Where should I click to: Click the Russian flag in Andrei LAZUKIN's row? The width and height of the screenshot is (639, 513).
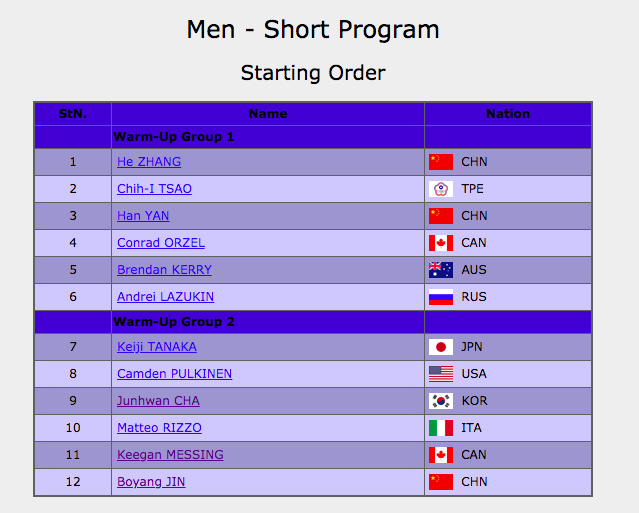click(x=441, y=297)
